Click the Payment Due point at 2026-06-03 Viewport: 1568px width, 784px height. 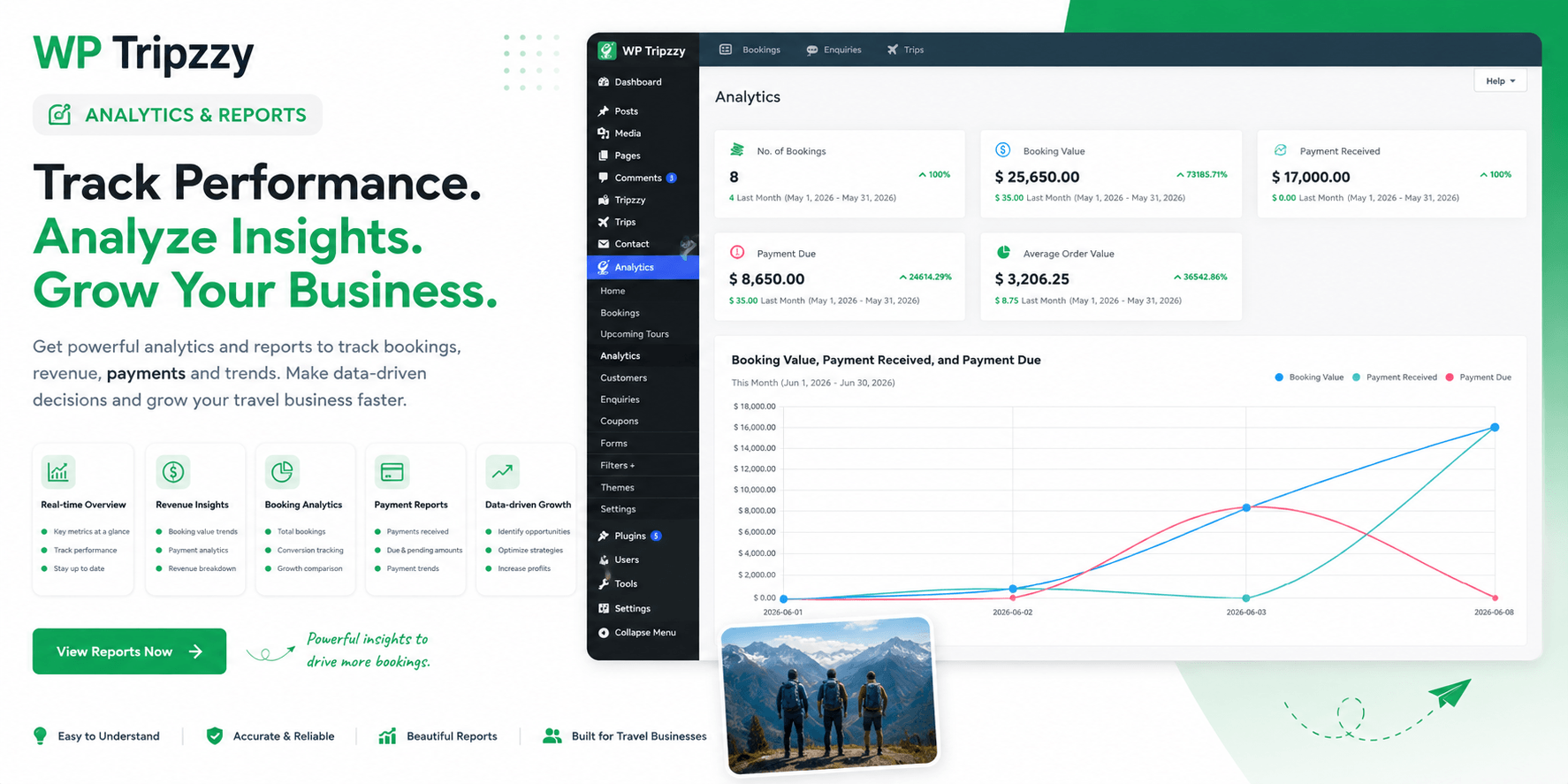1246,506
